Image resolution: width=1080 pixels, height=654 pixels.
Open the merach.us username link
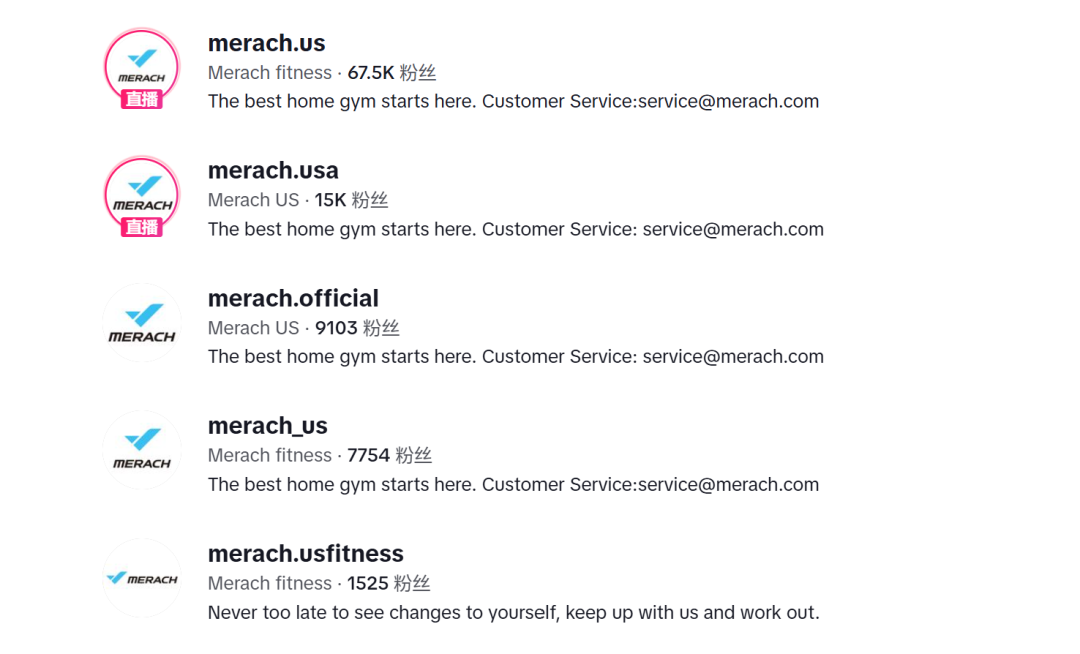click(x=266, y=43)
